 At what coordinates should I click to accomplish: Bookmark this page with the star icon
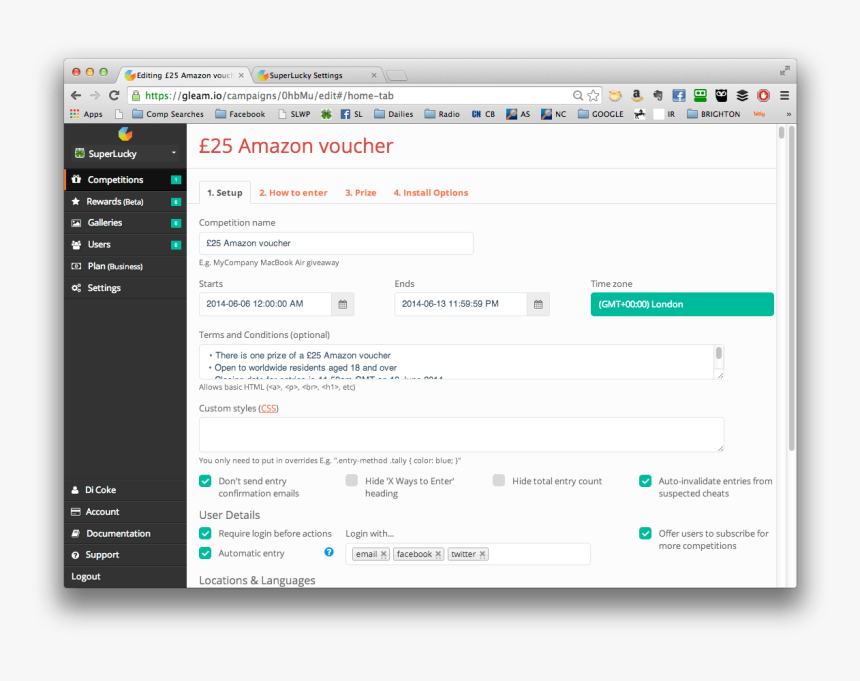(x=593, y=96)
